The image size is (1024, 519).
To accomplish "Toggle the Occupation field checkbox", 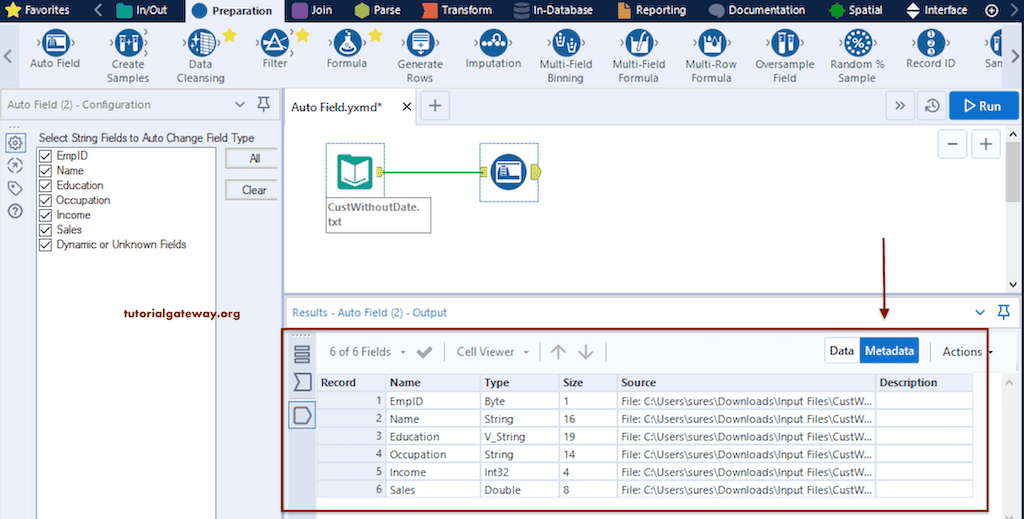I will point(44,200).
